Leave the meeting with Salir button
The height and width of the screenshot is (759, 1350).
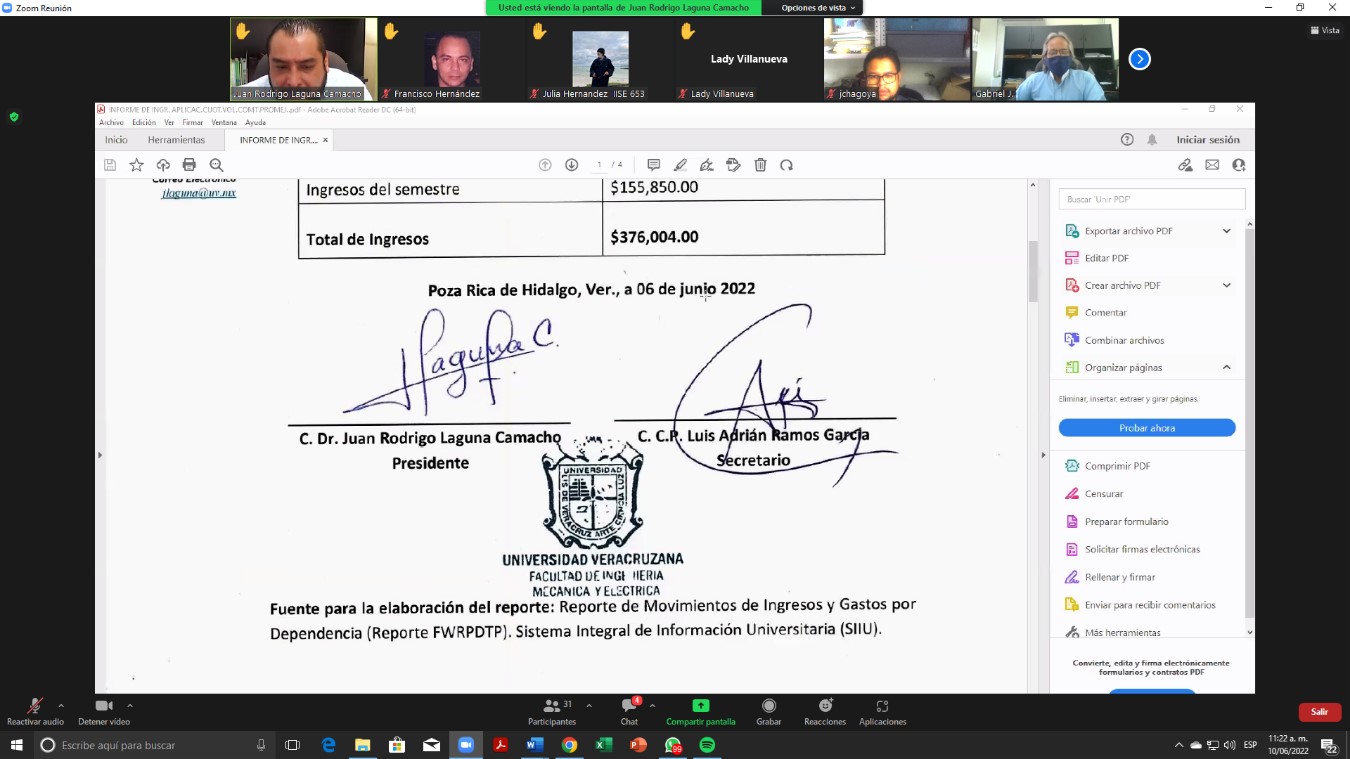[x=1319, y=712]
